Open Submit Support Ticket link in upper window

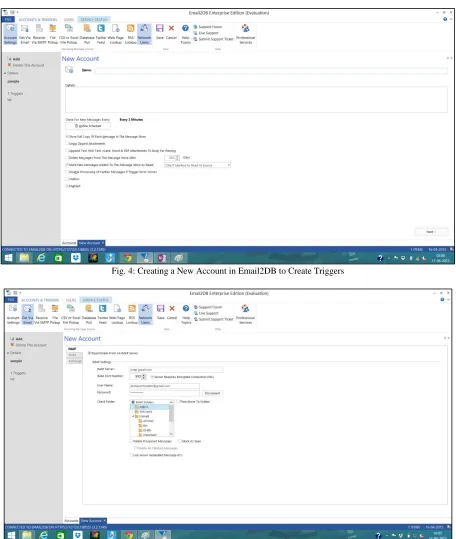click(213, 39)
